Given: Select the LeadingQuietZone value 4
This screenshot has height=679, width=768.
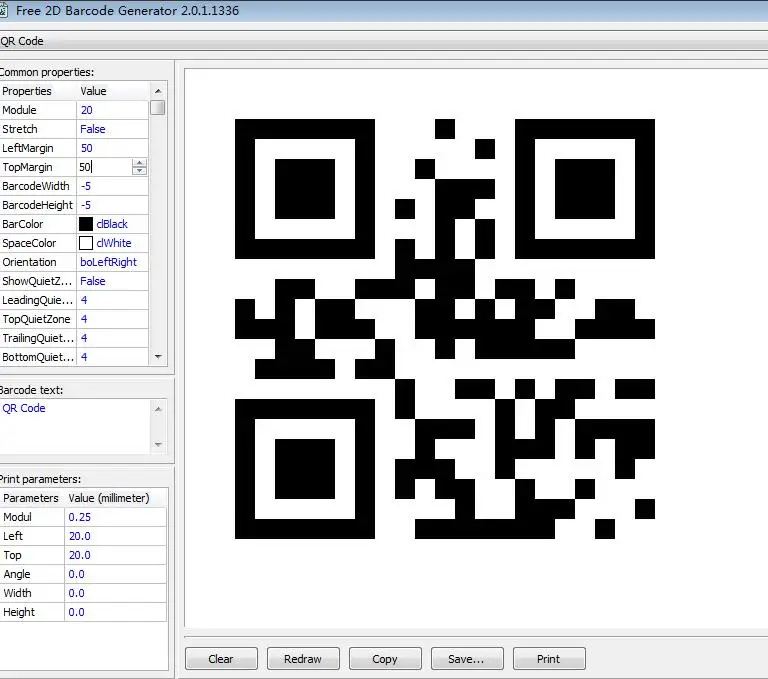Looking at the screenshot, I should click(84, 300).
